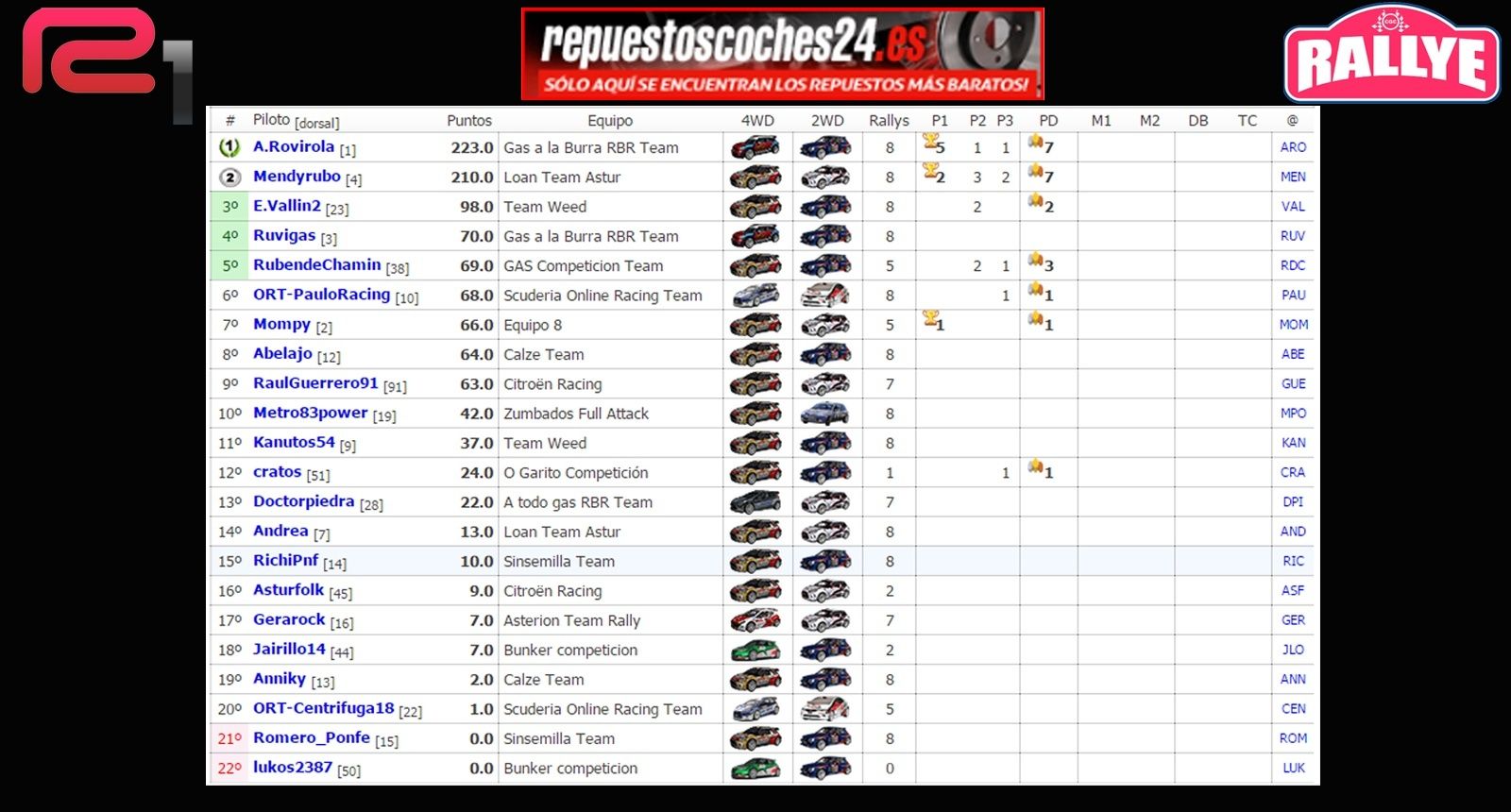The image size is (1511, 812).
Task: Sort by 4WD column header
Action: pyautogui.click(x=757, y=120)
